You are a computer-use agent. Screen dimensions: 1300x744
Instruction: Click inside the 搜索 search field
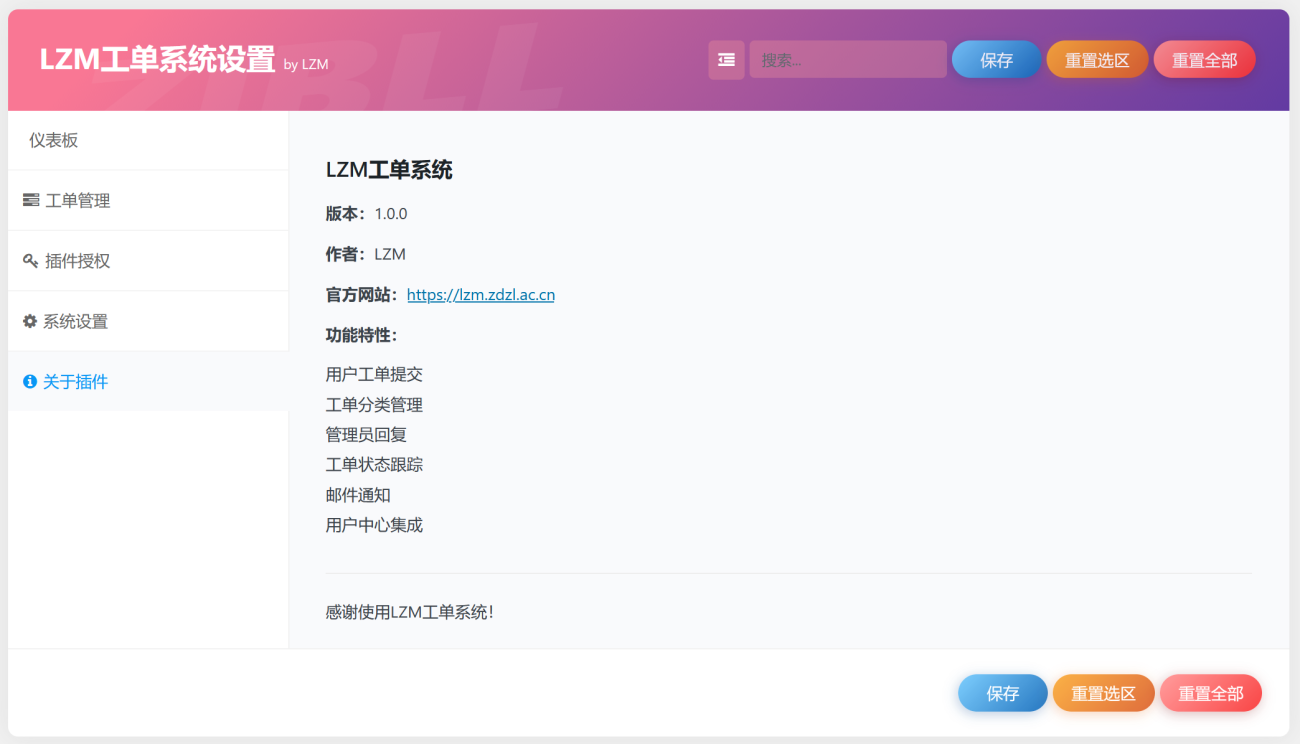point(847,59)
